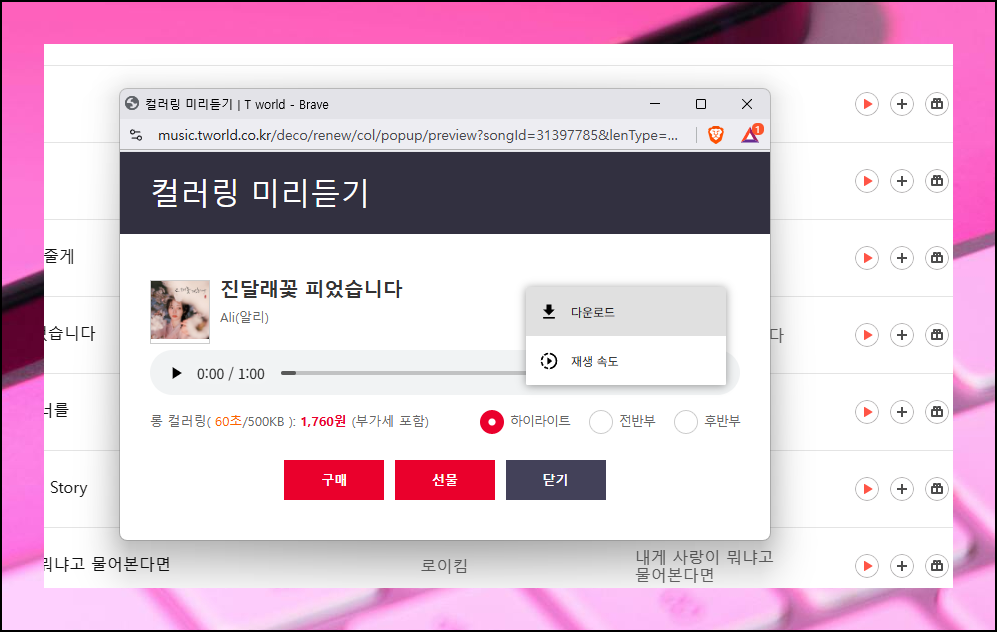This screenshot has height=632, width=997.
Task: Minimize the Brave popup window
Action: (655, 104)
